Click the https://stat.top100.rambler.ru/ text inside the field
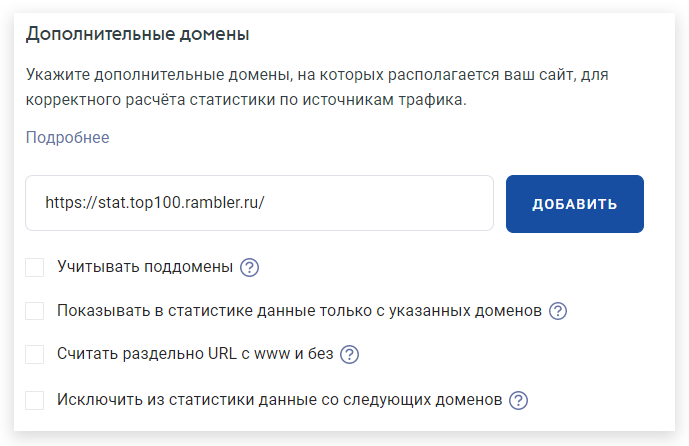The image size is (689, 446). pos(155,203)
